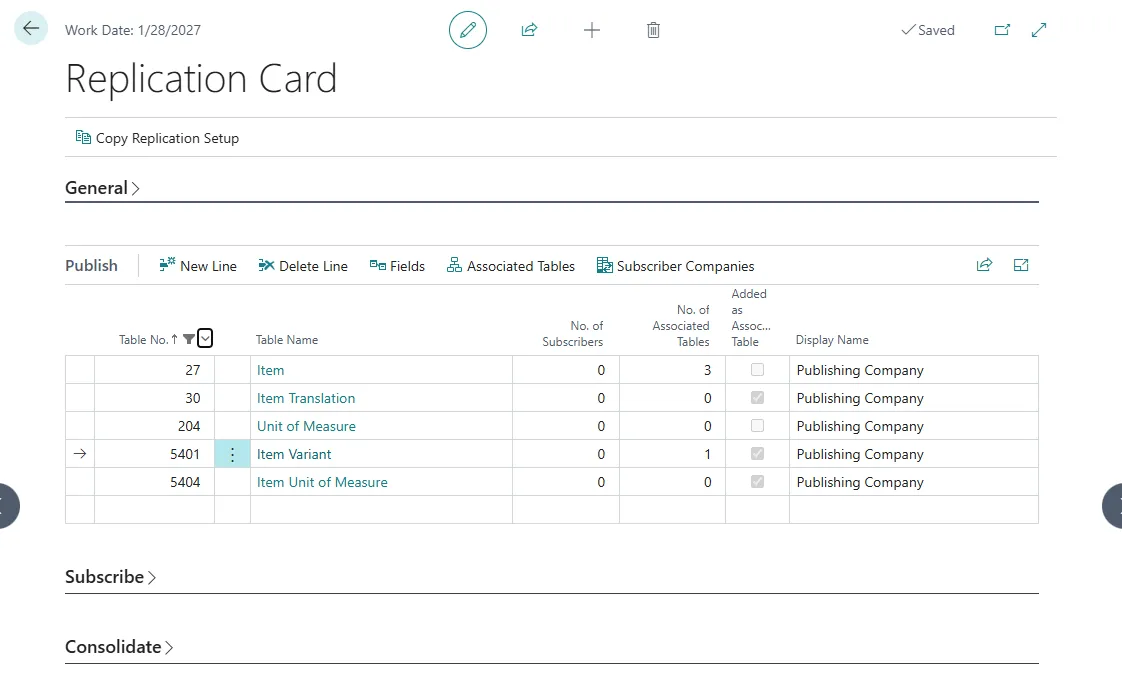Image resolution: width=1122 pixels, height=680 pixels.
Task: Open the Share options at the top
Action: (530, 30)
